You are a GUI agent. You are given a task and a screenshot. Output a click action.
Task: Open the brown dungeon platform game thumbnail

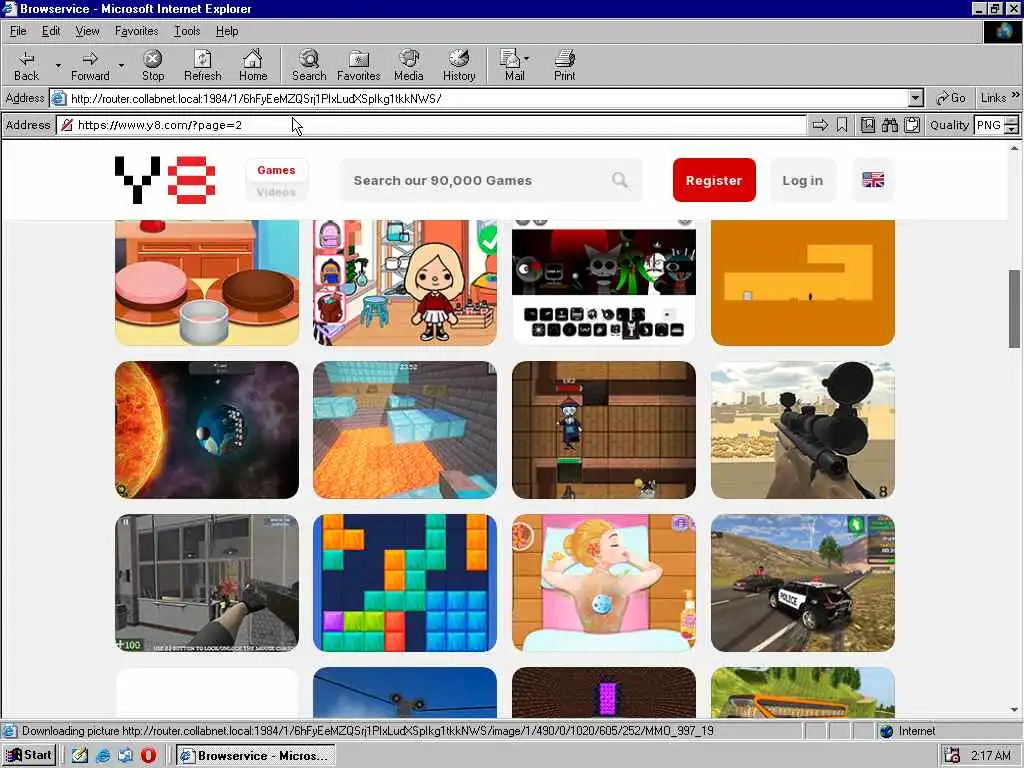(604, 430)
